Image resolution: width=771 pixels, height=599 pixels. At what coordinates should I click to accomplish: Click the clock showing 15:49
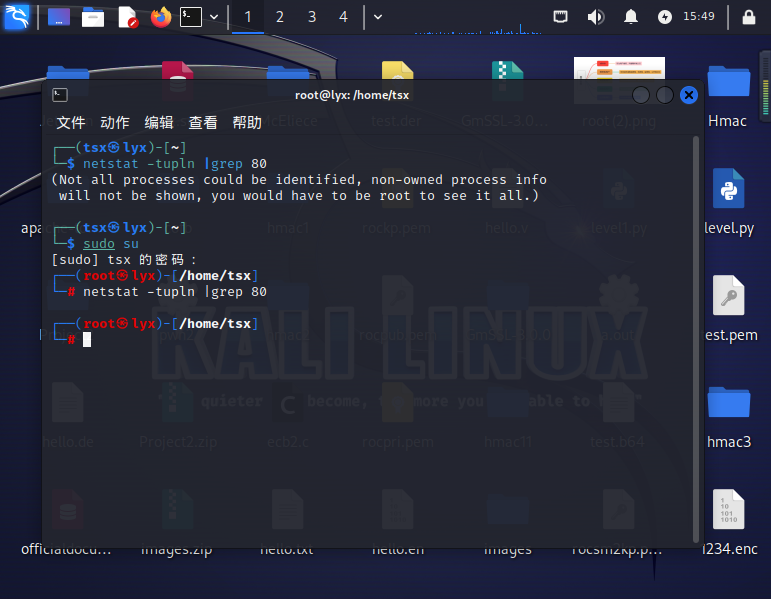point(699,17)
